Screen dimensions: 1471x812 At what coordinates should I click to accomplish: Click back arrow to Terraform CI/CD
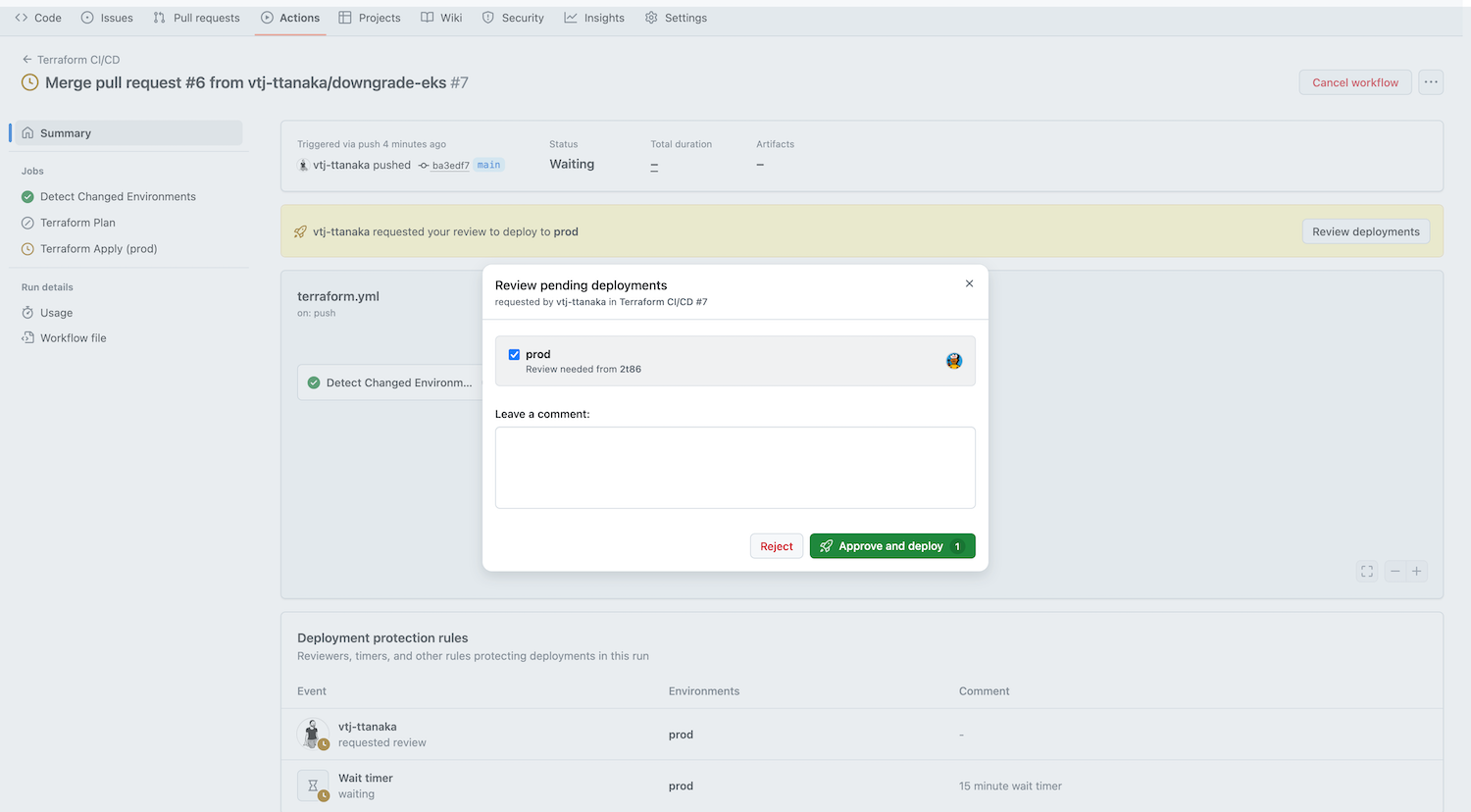(x=27, y=60)
